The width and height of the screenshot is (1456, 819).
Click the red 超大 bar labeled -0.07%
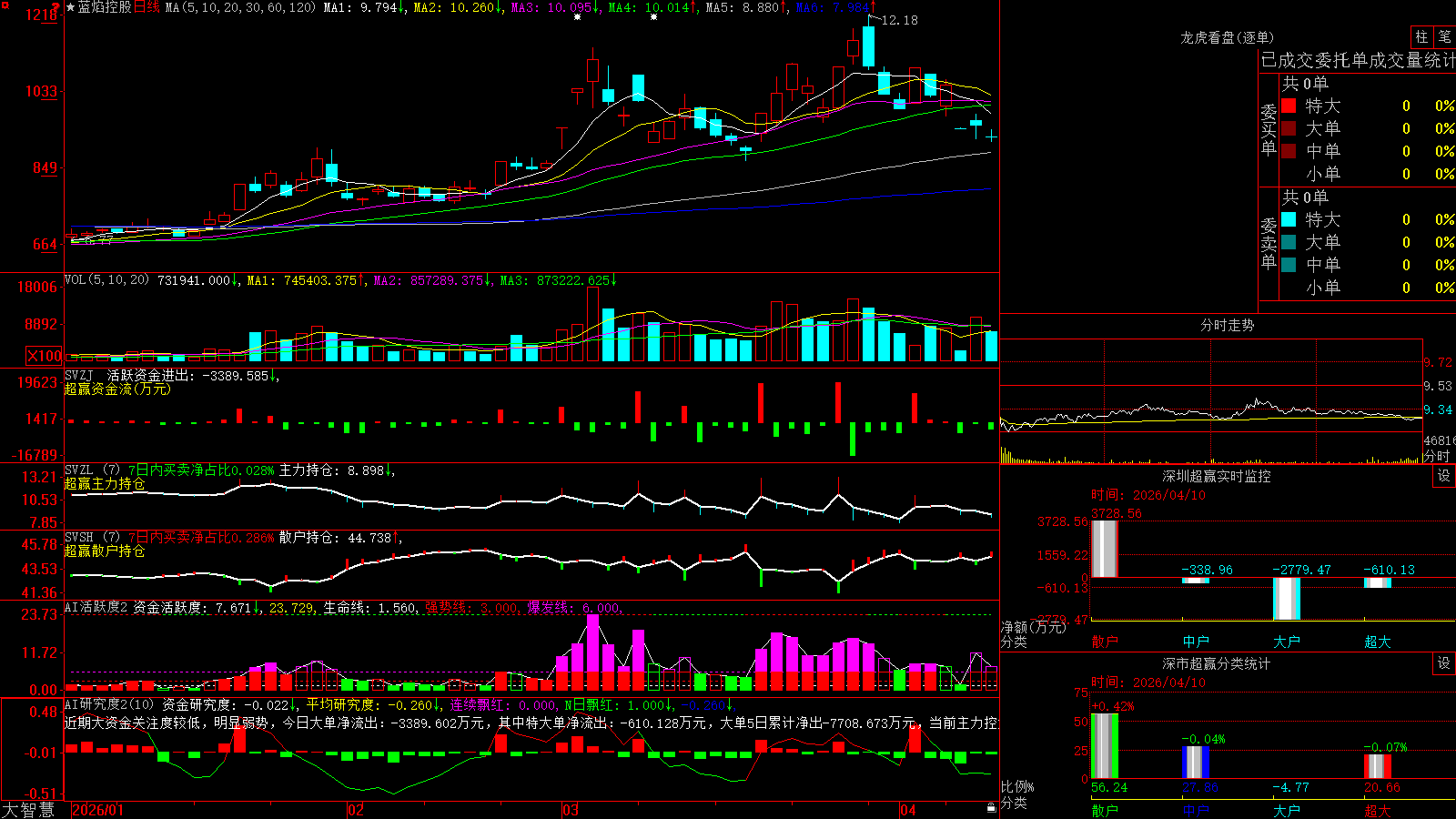click(x=1378, y=766)
